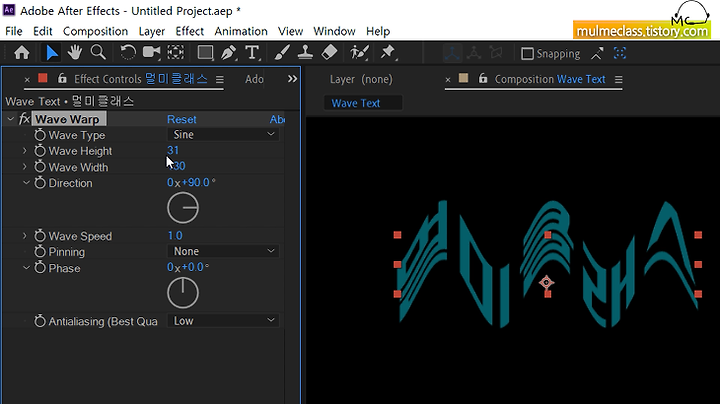Click the Wave Type stopwatch icon
The image size is (720, 404).
click(40, 135)
